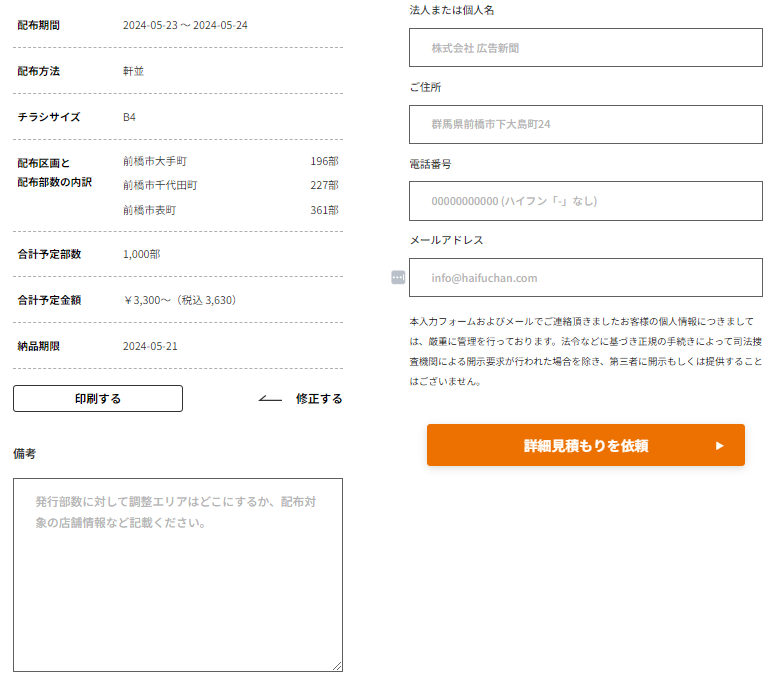Image resolution: width=776 pixels, height=681 pixels.
Task: Click the resize grip of remarks textarea
Action: tap(337, 666)
